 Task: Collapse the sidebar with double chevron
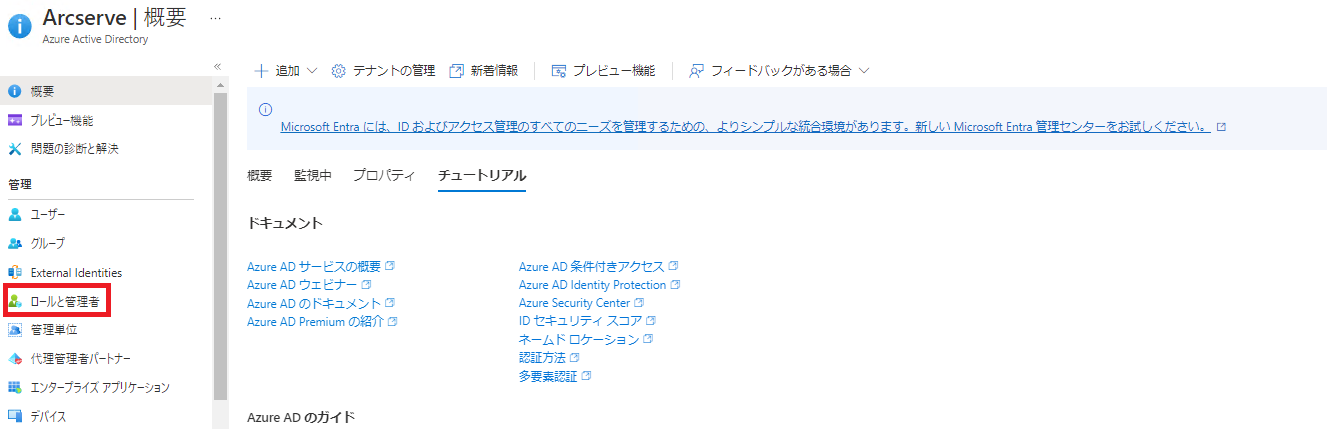pos(217,66)
